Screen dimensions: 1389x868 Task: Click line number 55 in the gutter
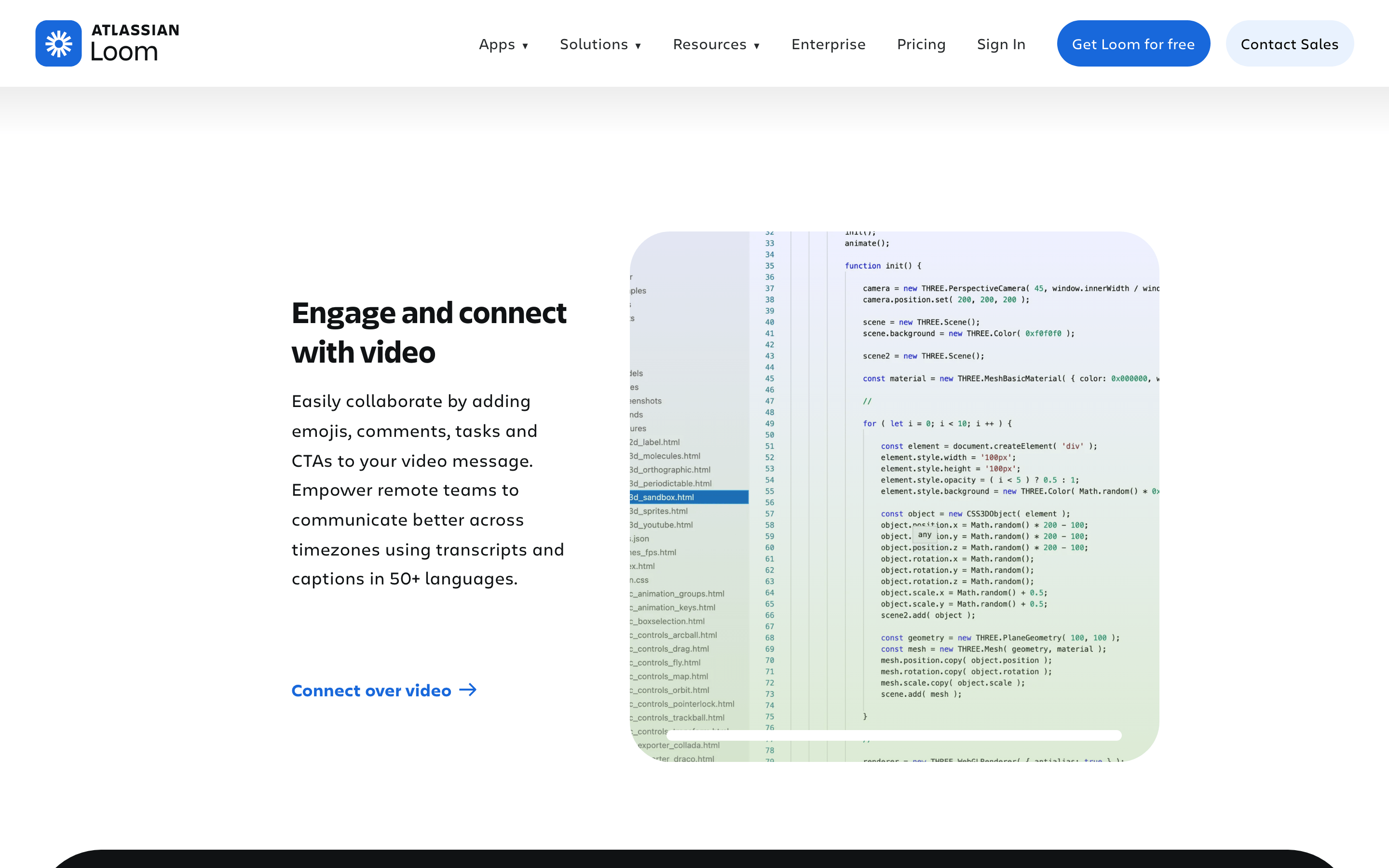point(769,491)
